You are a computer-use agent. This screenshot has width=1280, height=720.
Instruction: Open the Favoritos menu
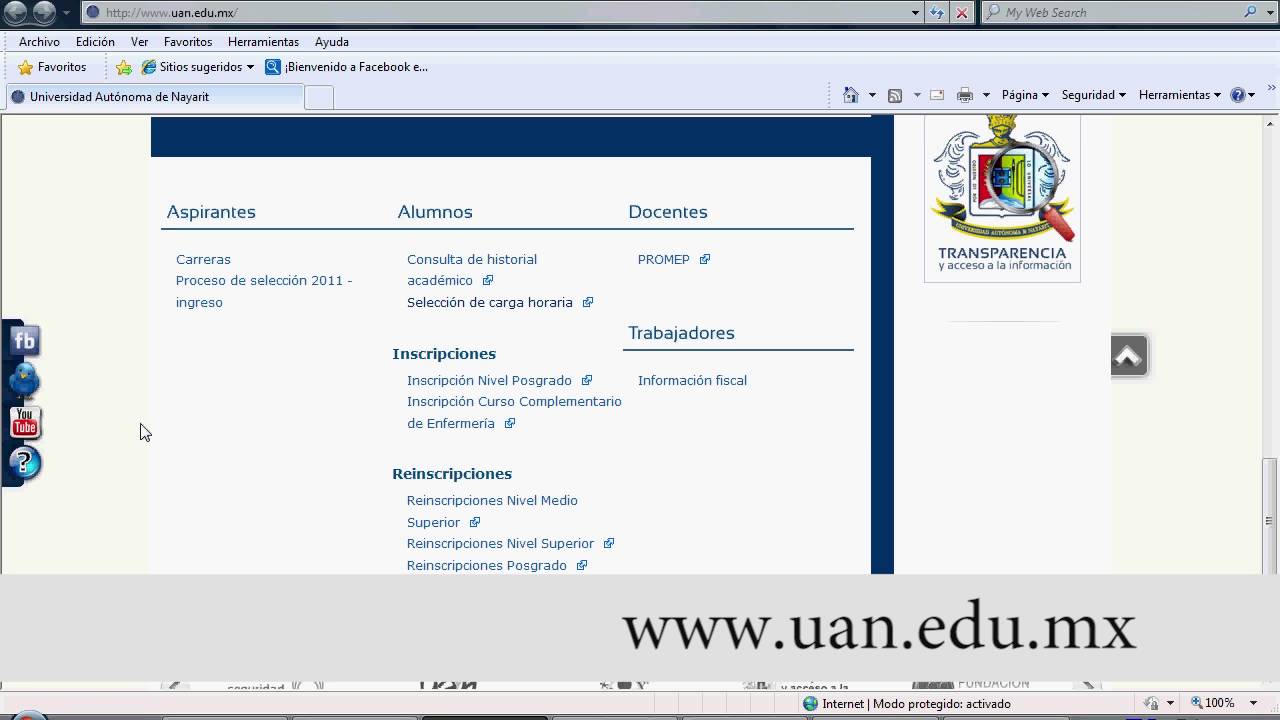click(x=188, y=42)
